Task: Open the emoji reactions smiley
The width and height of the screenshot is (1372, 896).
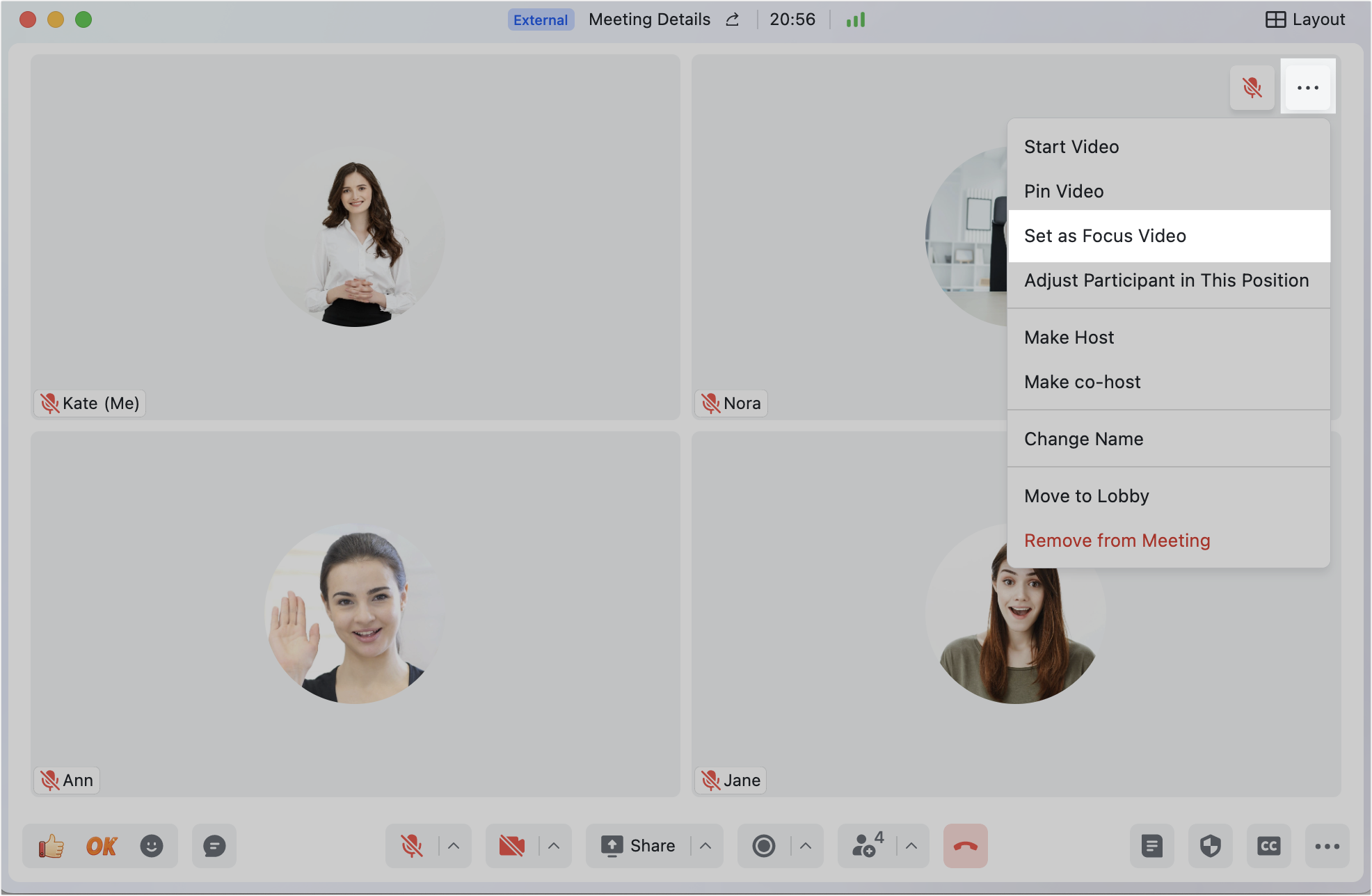Action: 152,846
